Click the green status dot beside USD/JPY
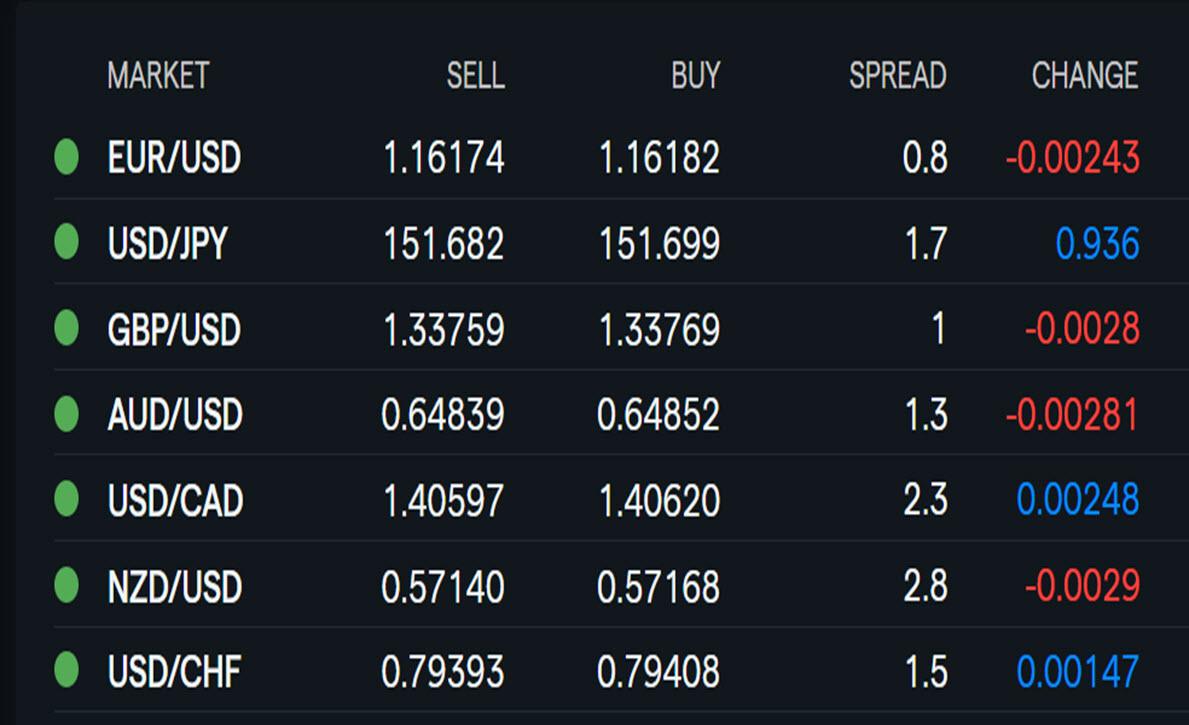The image size is (1189, 725). [67, 242]
